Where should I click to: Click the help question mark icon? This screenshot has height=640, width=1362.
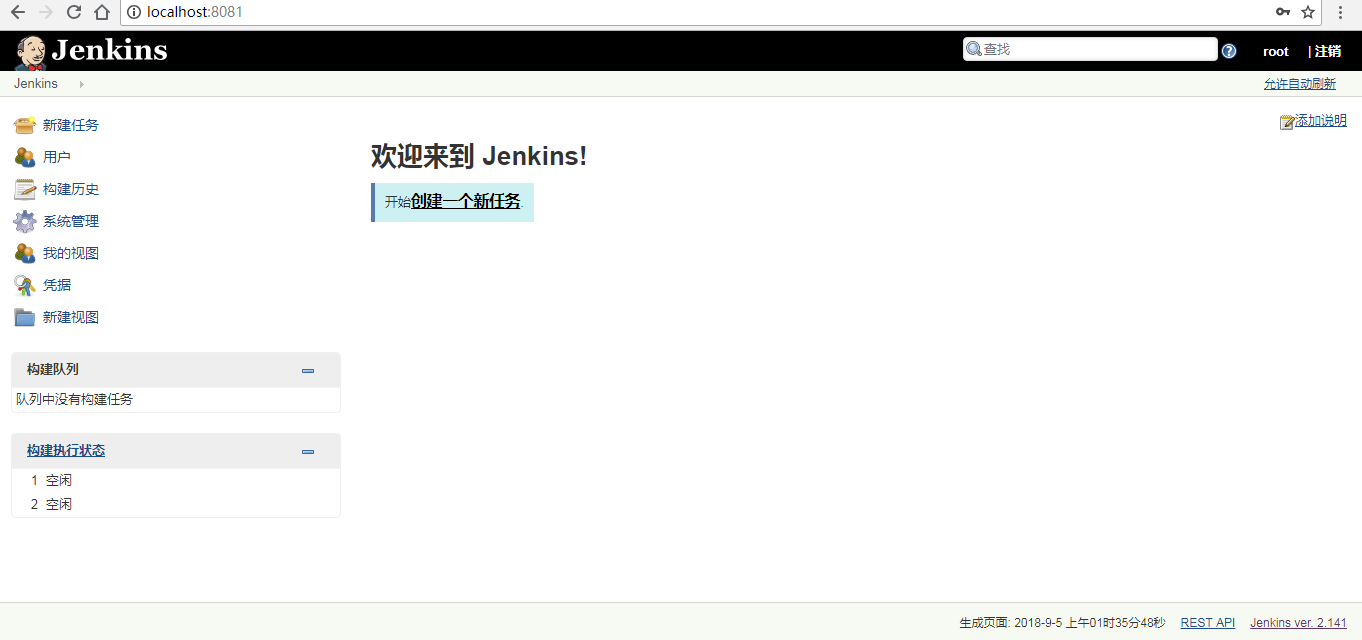click(1229, 50)
